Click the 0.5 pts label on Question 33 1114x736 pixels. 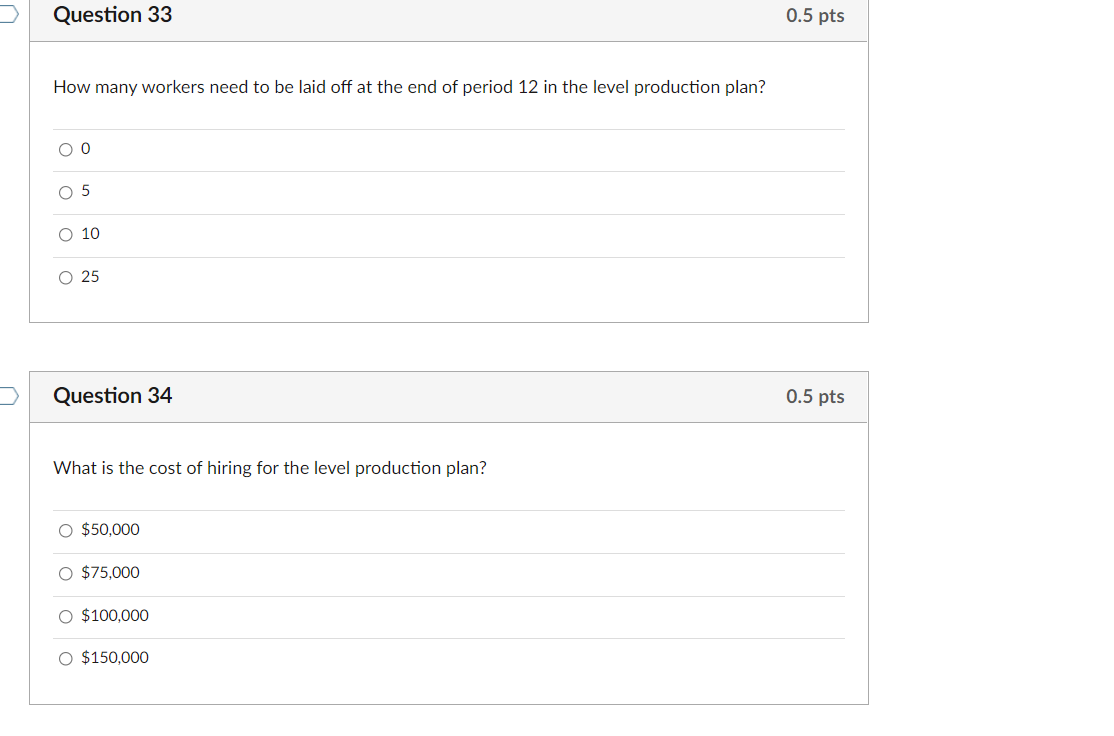(x=815, y=16)
